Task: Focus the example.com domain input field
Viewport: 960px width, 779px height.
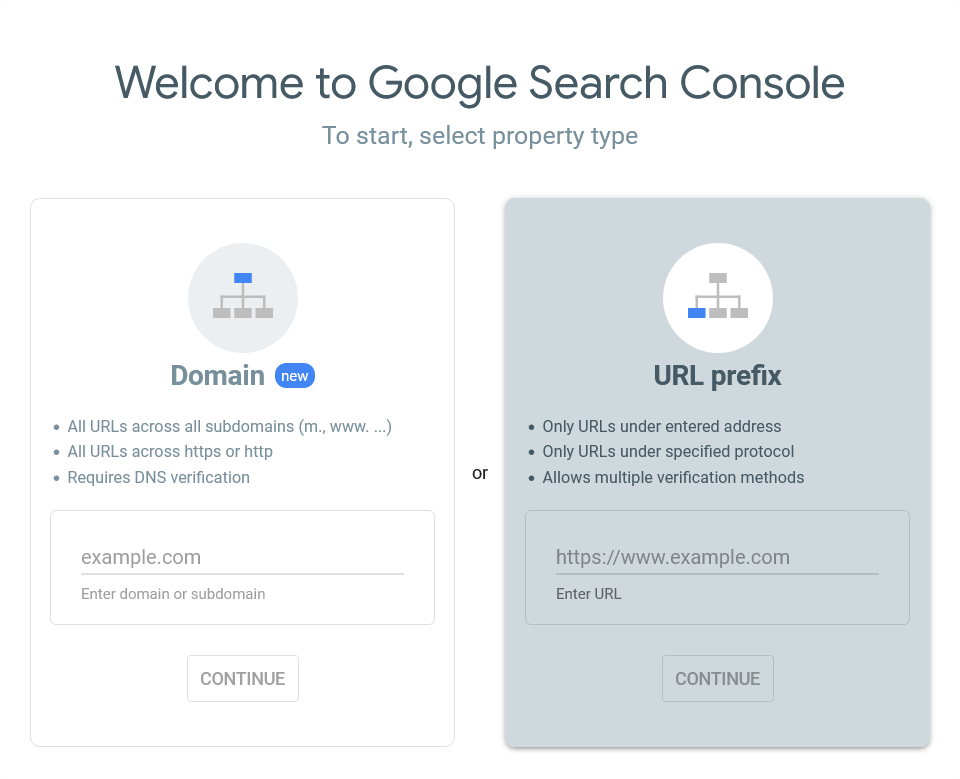Action: click(x=242, y=557)
